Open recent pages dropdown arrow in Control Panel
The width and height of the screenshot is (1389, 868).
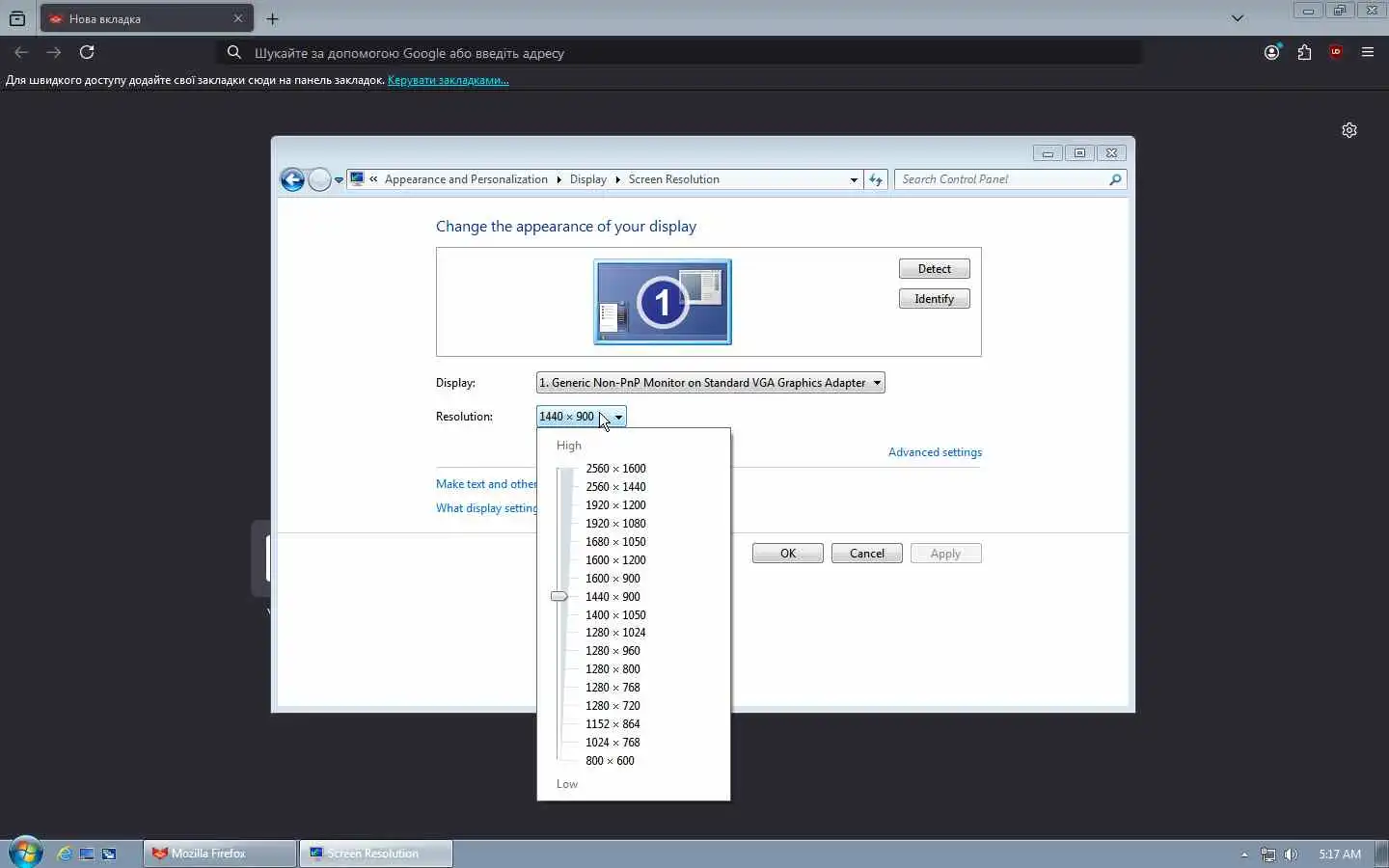pyautogui.click(x=339, y=180)
